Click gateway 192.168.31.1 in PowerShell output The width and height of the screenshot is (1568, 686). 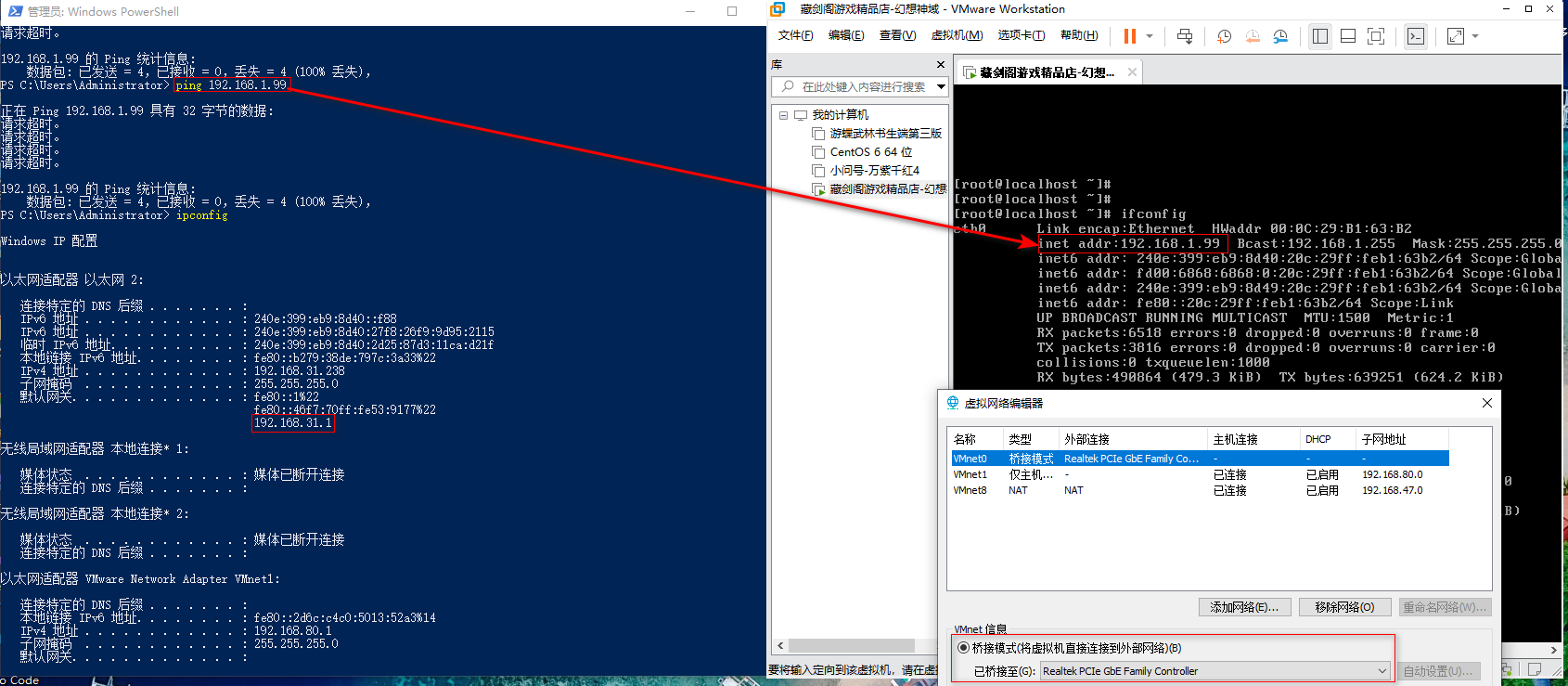pos(292,422)
